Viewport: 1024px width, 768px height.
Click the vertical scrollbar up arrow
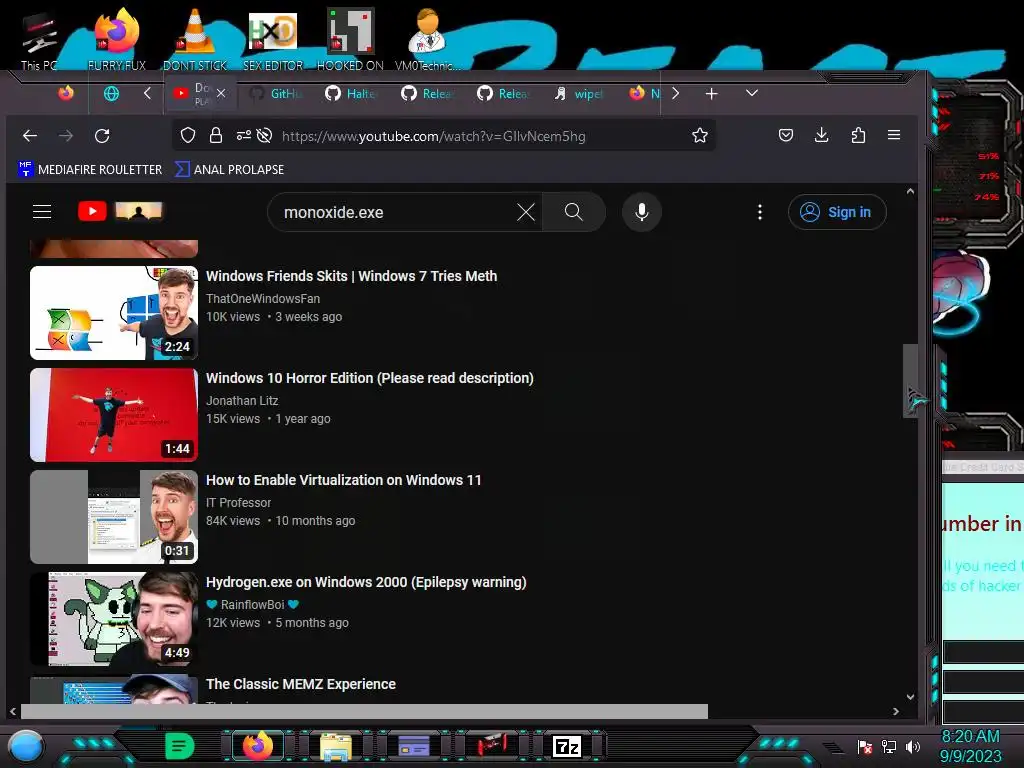tap(910, 191)
